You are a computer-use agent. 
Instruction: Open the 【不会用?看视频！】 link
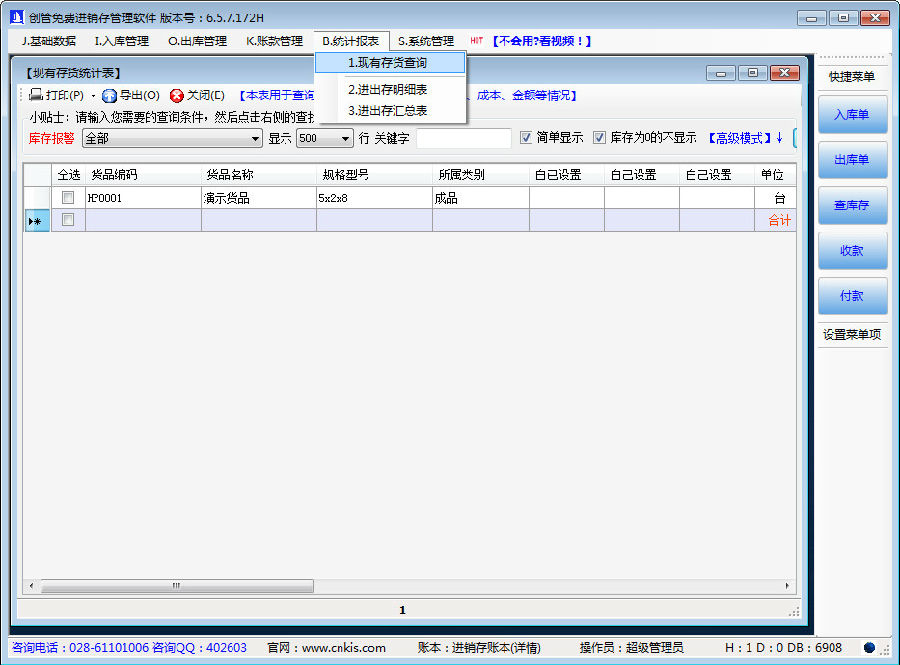[x=542, y=41]
